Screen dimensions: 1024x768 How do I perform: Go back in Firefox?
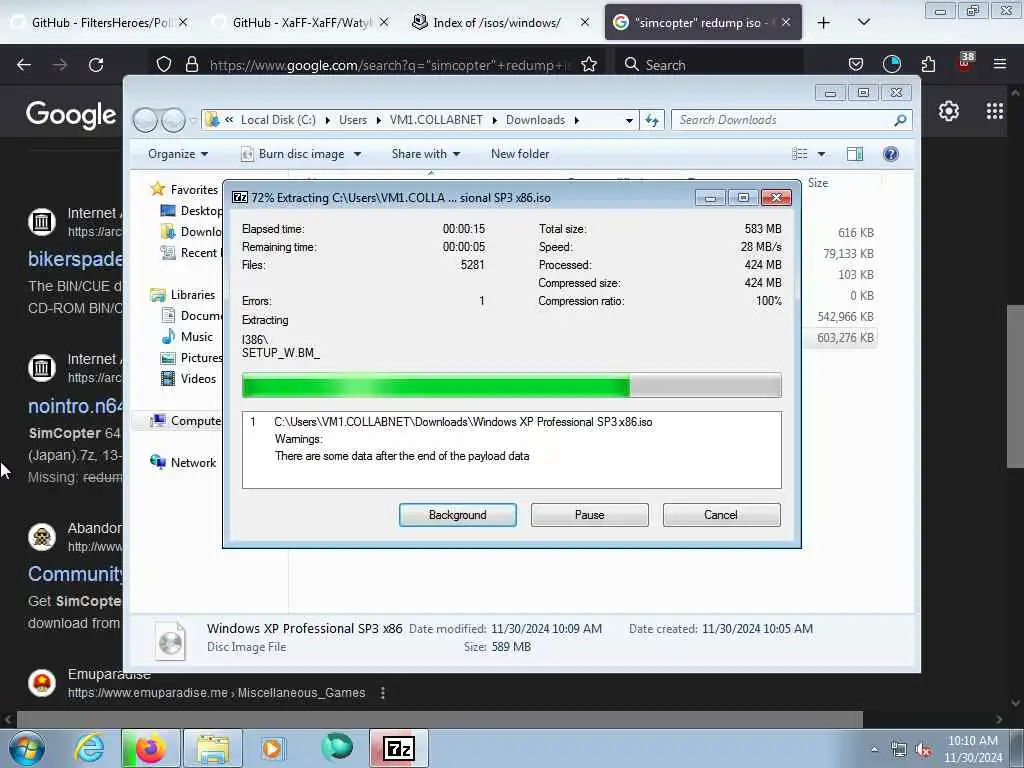(24, 65)
